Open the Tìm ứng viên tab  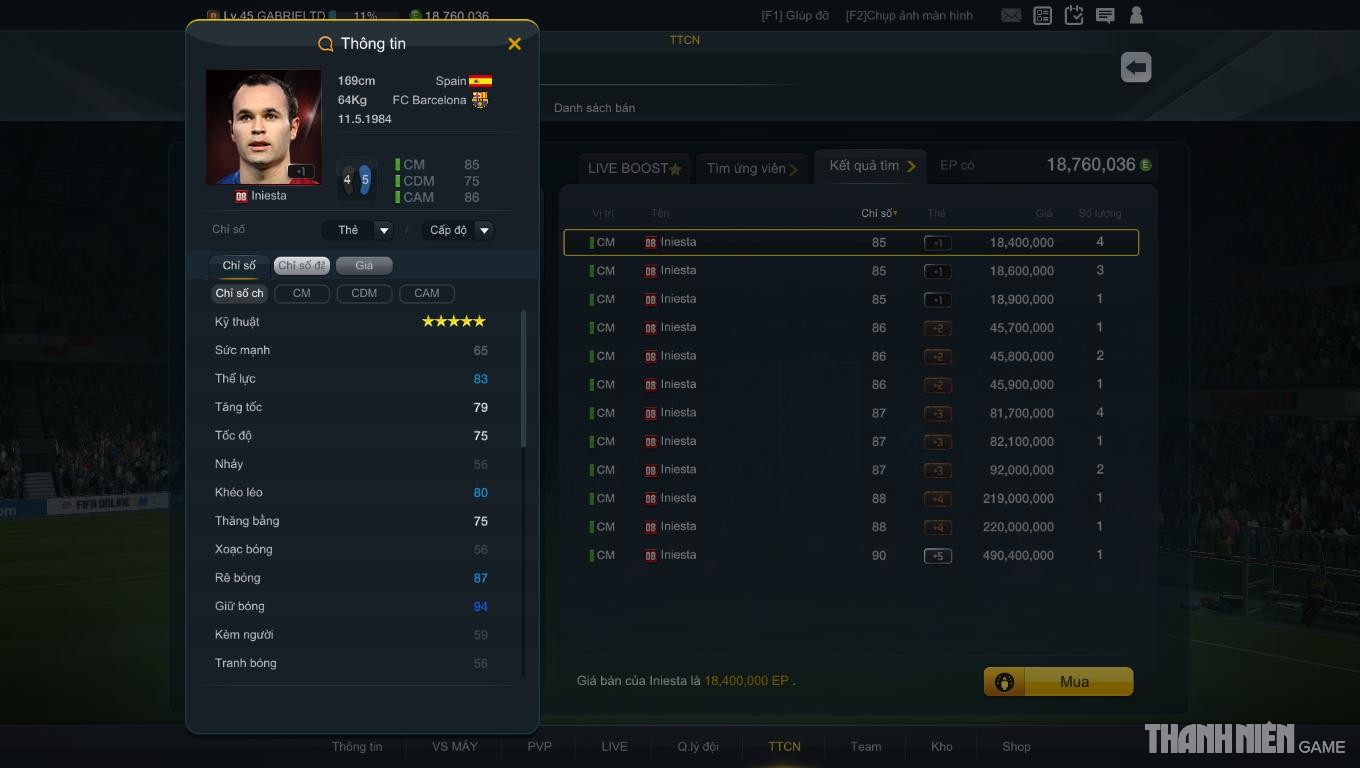(752, 168)
